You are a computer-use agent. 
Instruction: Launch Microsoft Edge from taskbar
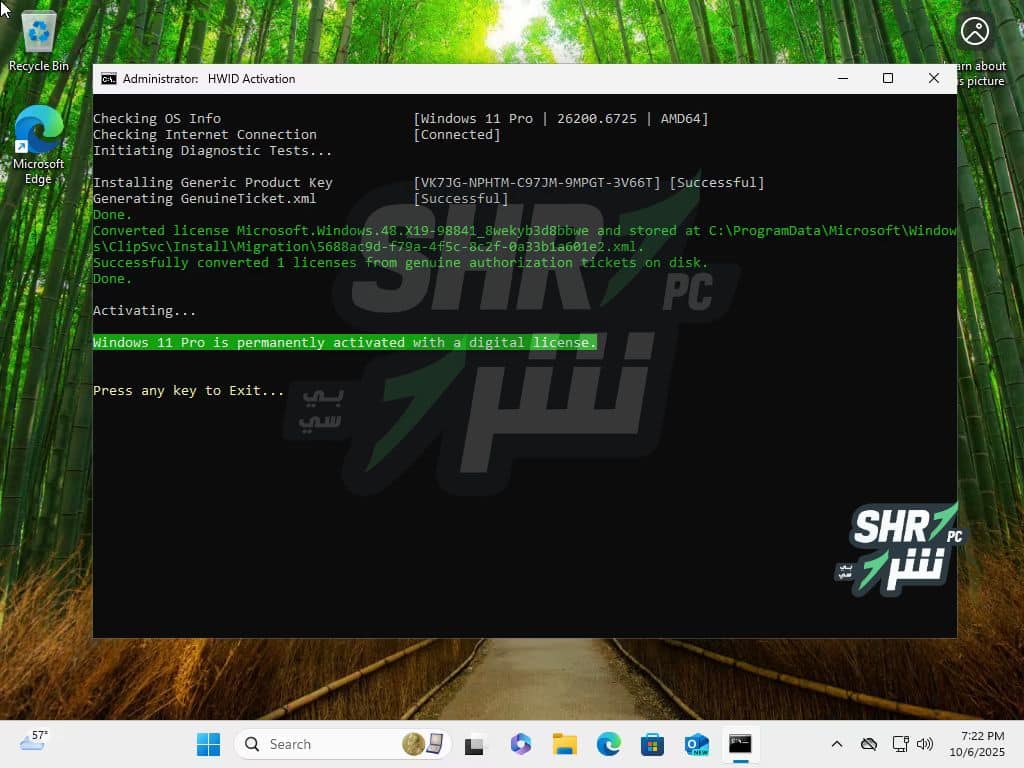(609, 744)
